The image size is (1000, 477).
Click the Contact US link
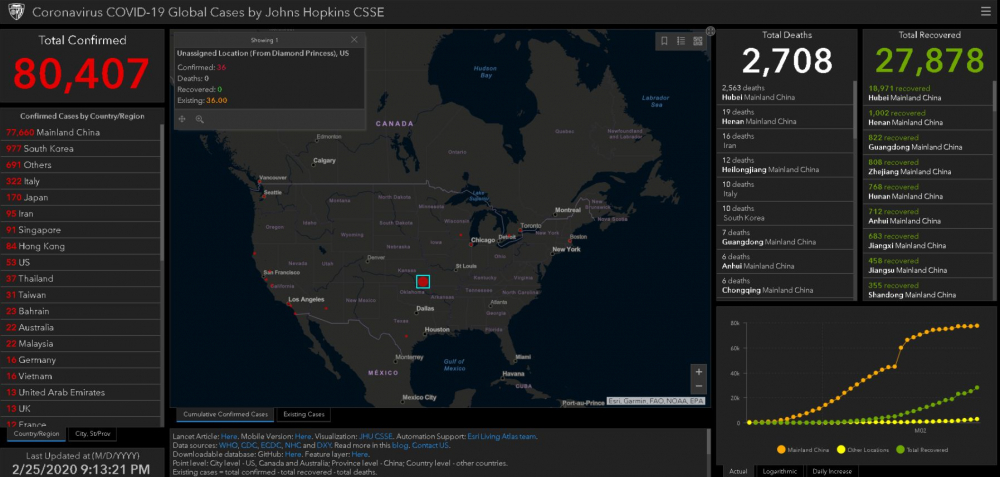click(x=430, y=445)
